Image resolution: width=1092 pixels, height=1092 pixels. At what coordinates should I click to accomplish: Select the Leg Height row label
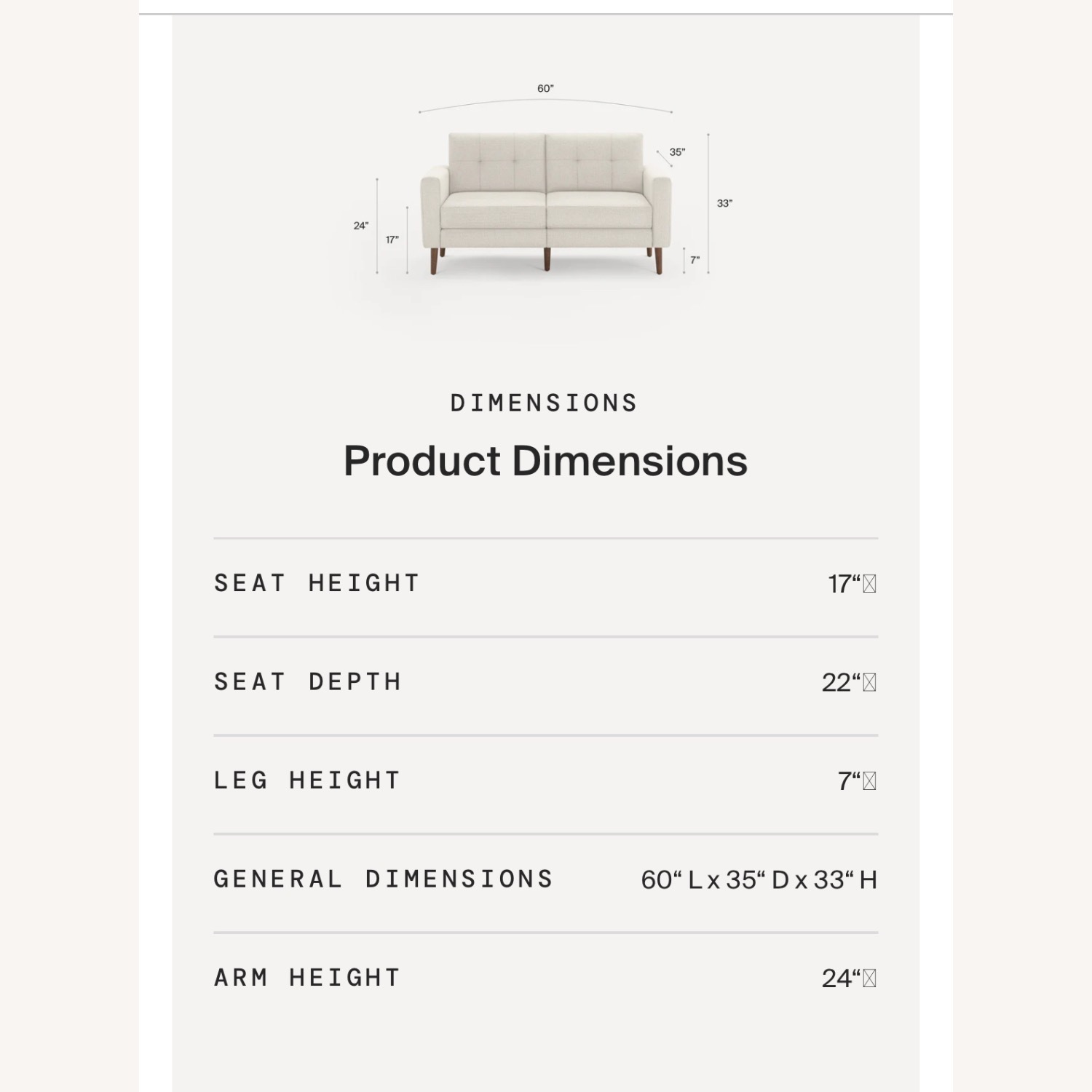click(307, 780)
